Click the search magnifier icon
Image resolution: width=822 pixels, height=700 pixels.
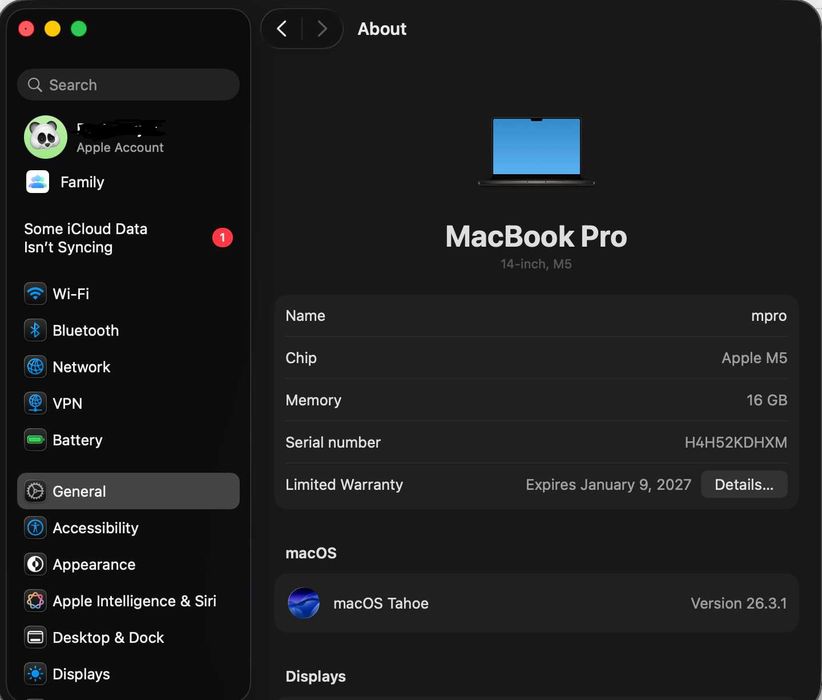coord(35,85)
